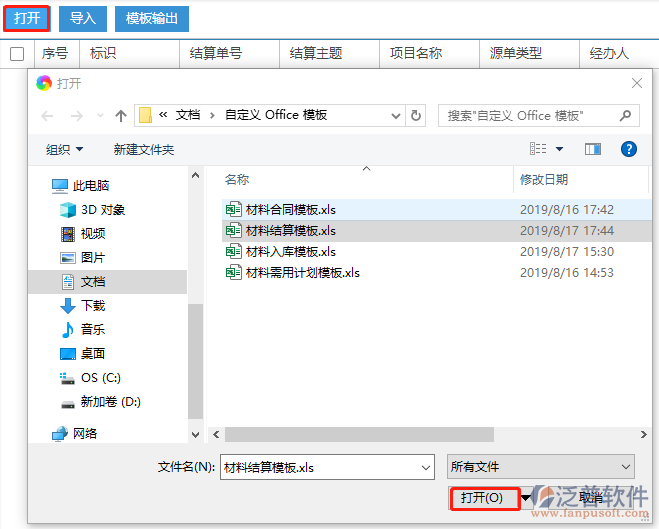Viewport: 659px width, 529px height.
Task: Sort files by the 名称 column
Action: tap(237, 180)
